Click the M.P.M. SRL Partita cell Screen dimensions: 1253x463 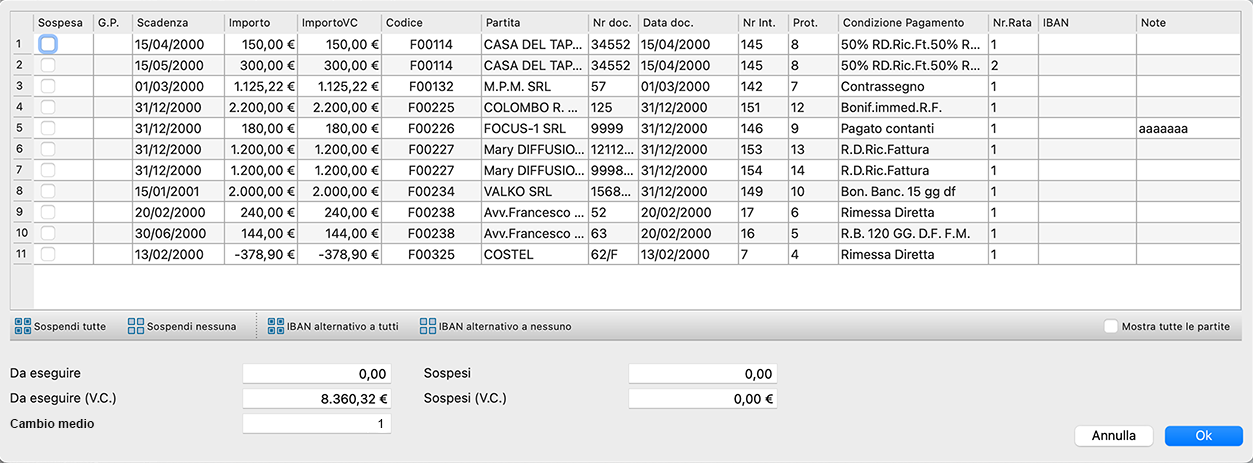532,86
